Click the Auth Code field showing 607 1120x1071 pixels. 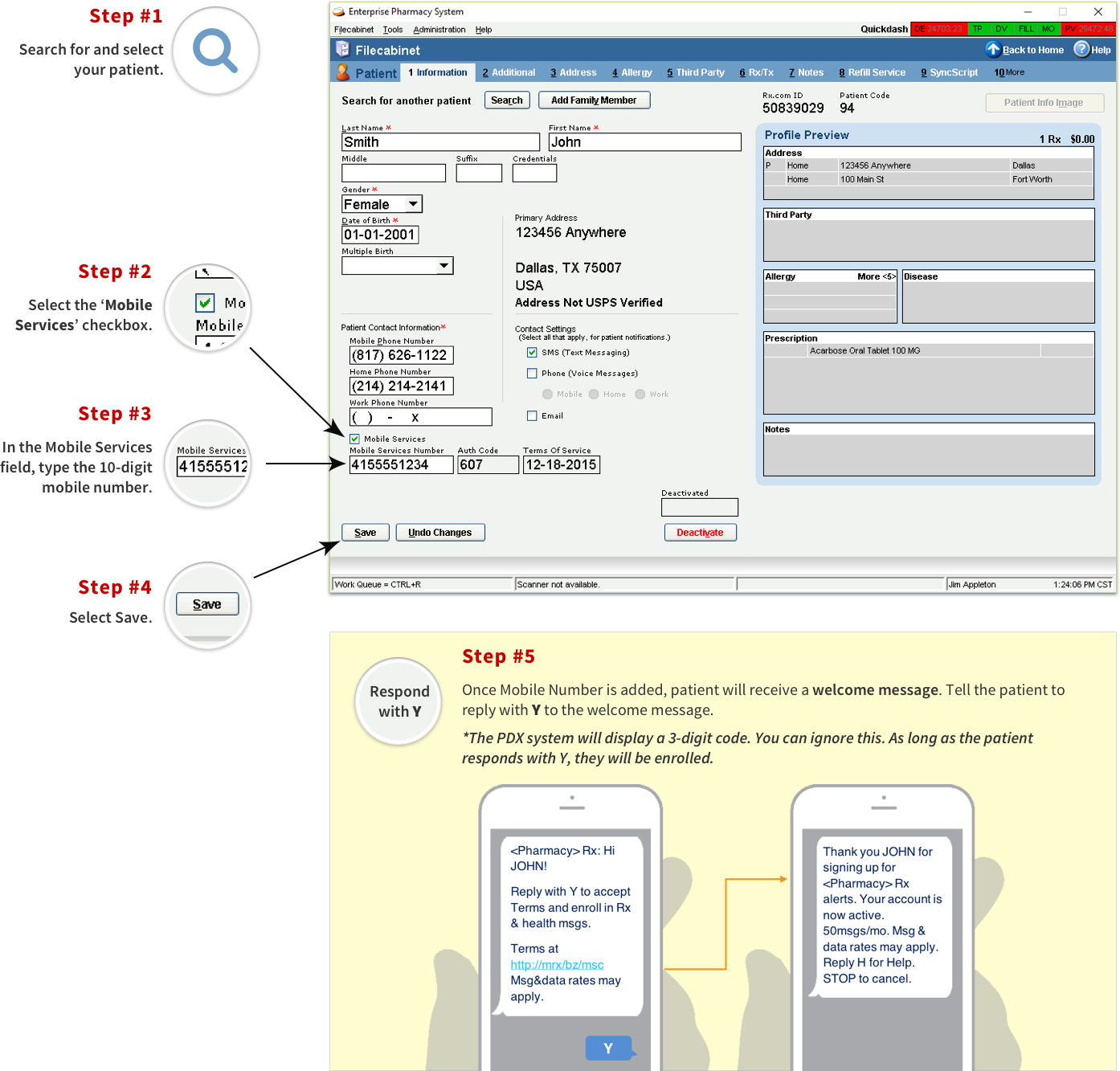click(x=488, y=464)
